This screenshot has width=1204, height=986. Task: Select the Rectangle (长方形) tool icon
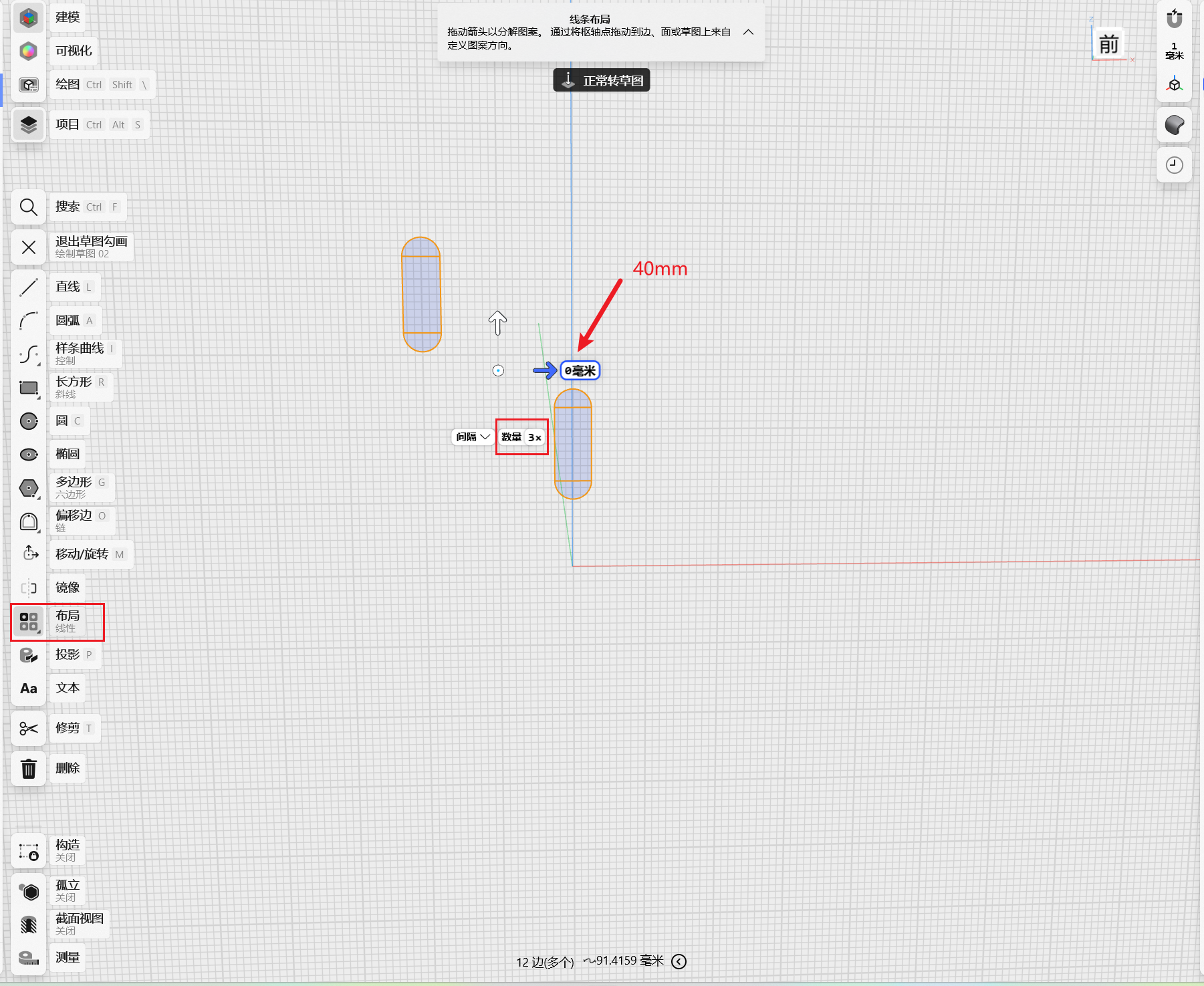(28, 388)
